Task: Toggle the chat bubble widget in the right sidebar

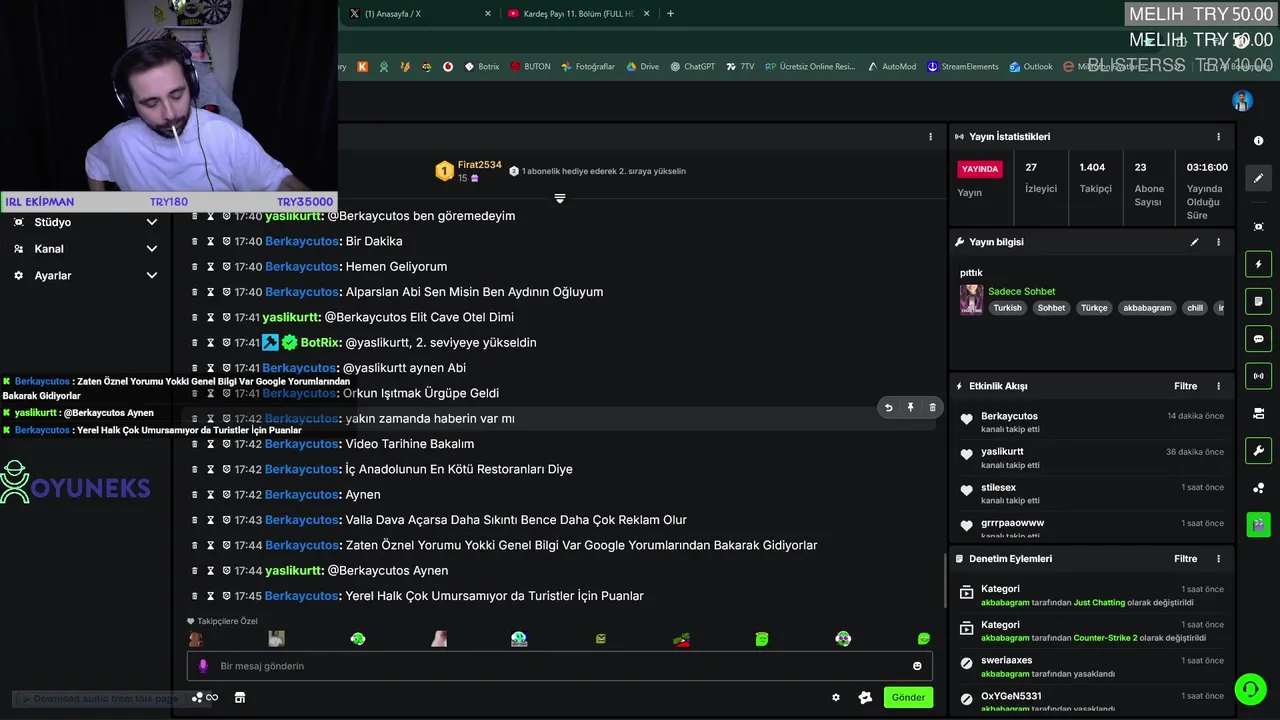Action: [x=1259, y=339]
